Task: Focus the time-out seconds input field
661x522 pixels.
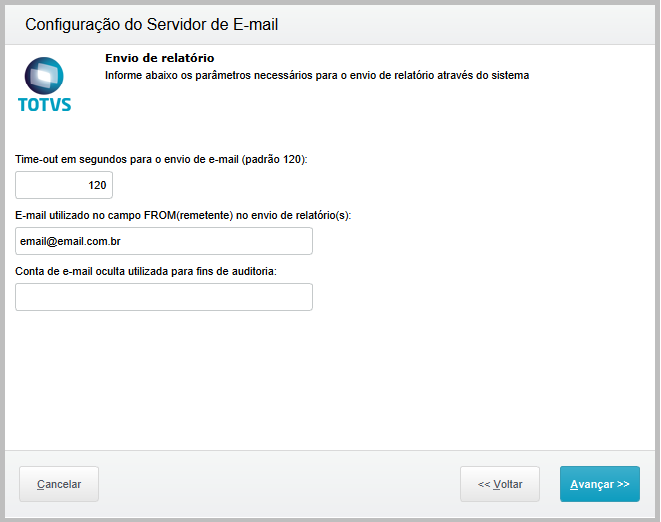Action: (x=64, y=185)
